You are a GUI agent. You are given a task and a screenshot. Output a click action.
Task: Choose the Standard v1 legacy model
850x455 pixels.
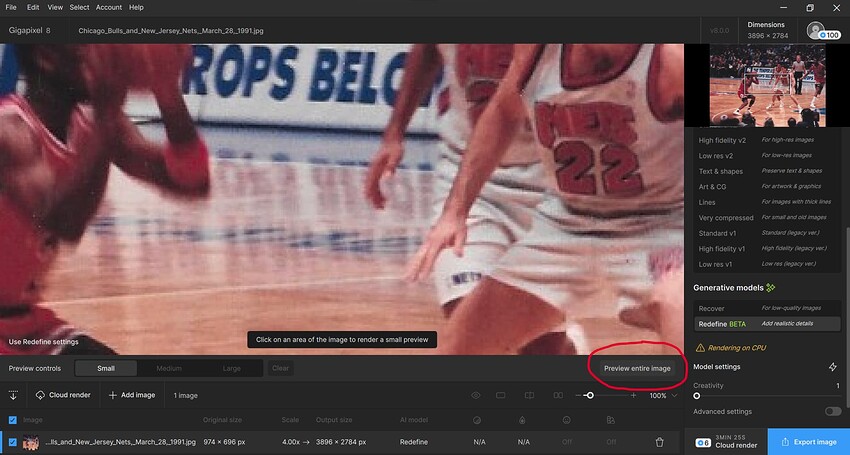point(767,233)
